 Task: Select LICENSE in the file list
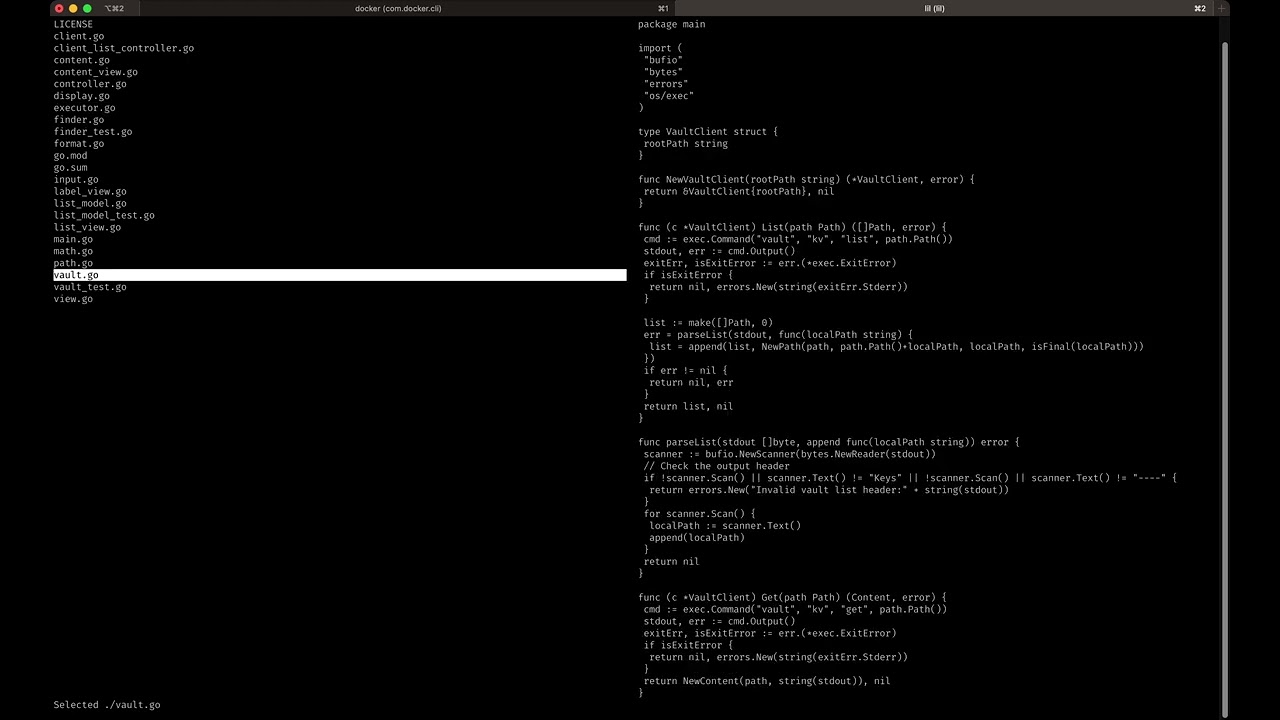click(73, 24)
